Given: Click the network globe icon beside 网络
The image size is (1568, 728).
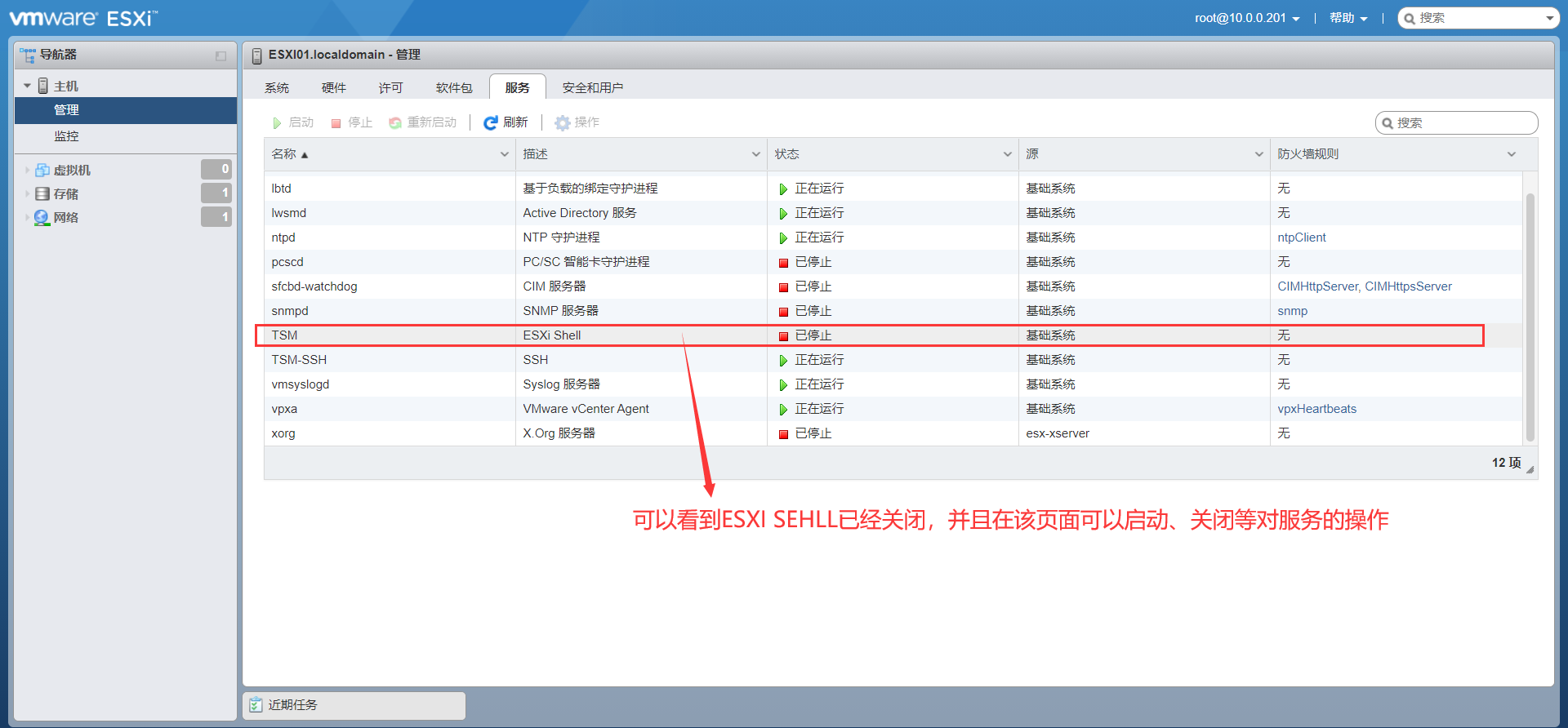Looking at the screenshot, I should (x=42, y=217).
